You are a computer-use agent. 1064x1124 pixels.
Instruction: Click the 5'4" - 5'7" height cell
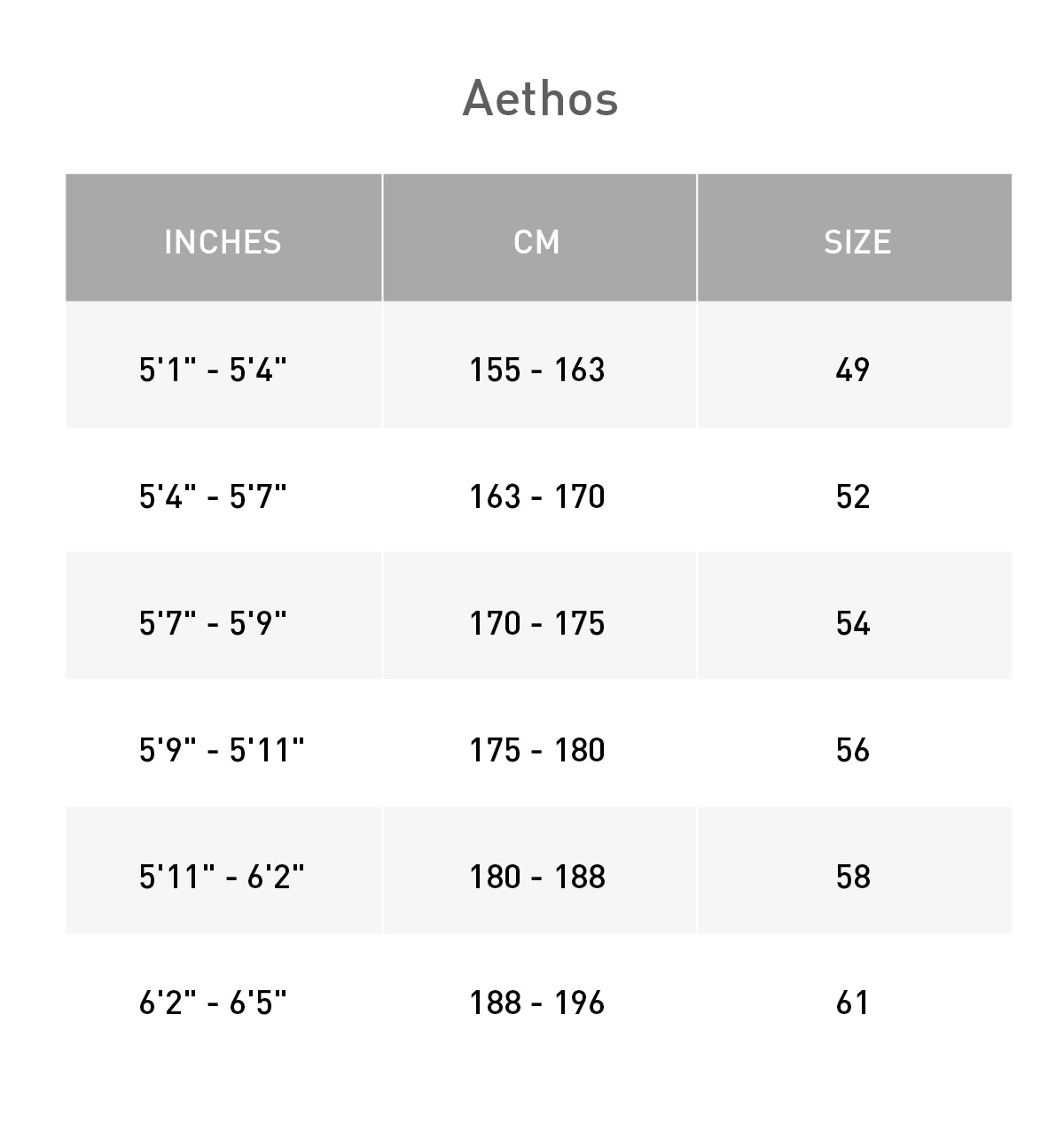[x=213, y=496]
